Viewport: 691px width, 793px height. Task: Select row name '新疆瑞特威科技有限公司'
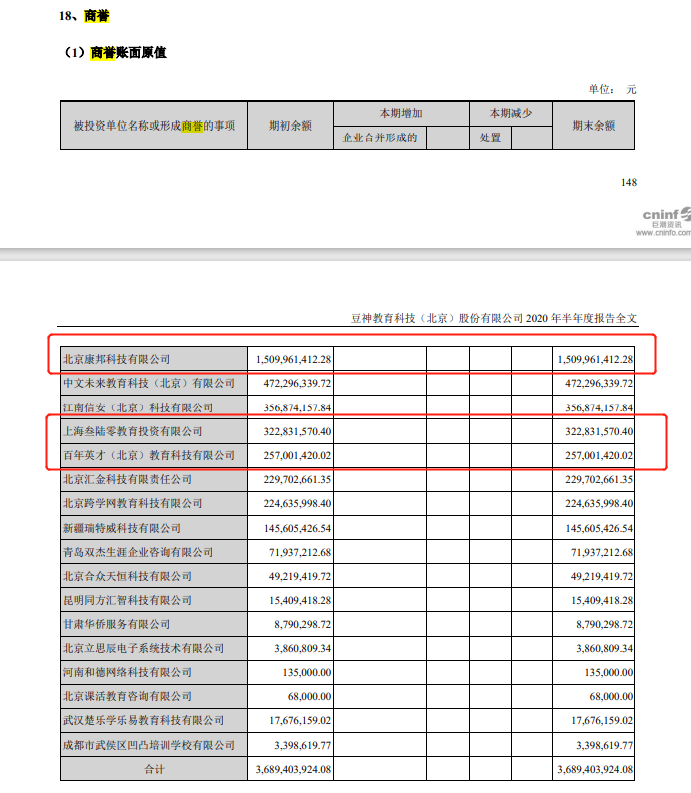tap(122, 528)
